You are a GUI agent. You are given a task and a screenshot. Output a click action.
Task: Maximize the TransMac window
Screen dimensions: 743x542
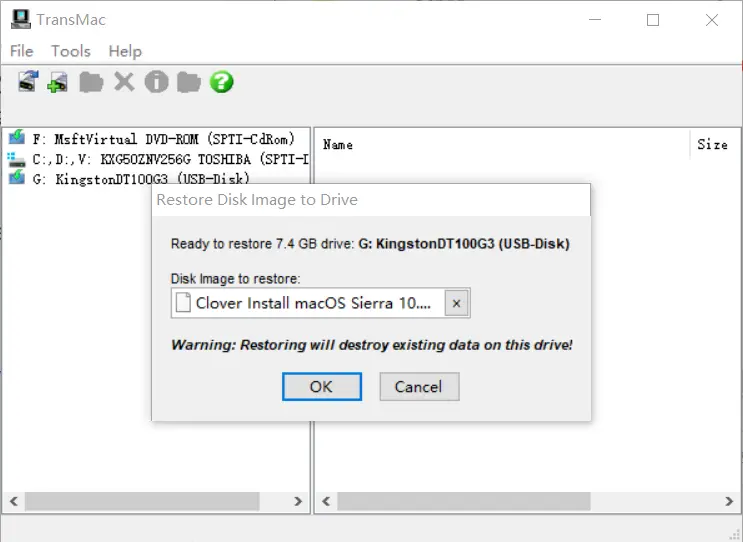click(653, 19)
